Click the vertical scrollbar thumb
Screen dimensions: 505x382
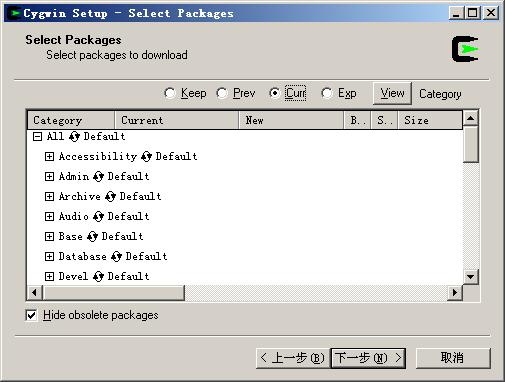coord(471,144)
